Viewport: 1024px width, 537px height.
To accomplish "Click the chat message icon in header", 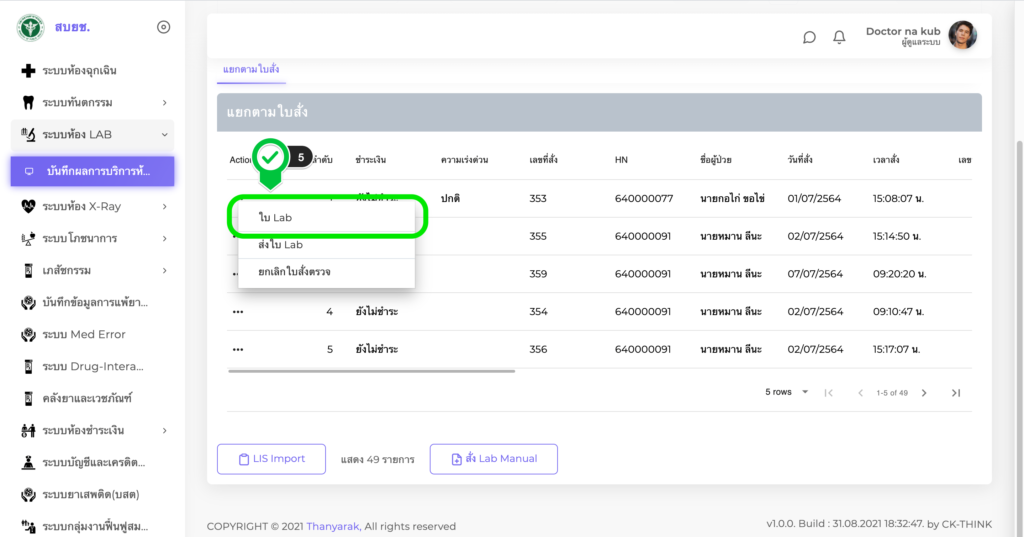I will tap(809, 37).
